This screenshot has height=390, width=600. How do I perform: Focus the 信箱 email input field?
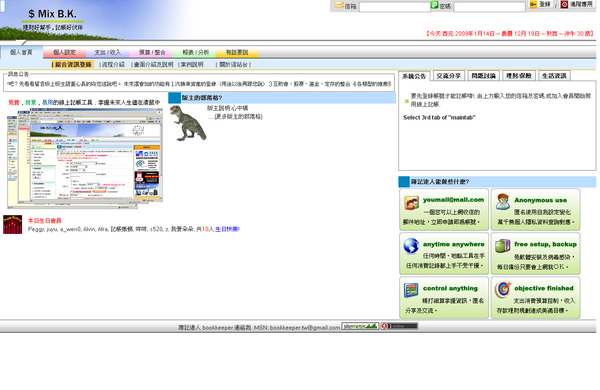[x=395, y=7]
